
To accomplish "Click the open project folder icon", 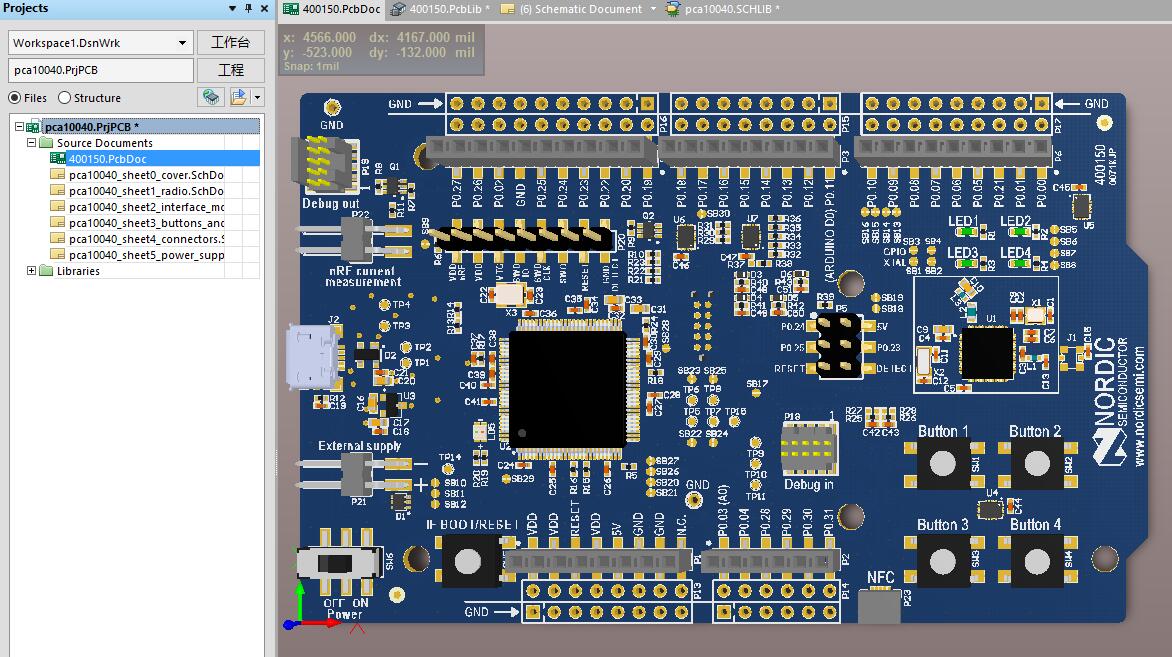I will [239, 97].
